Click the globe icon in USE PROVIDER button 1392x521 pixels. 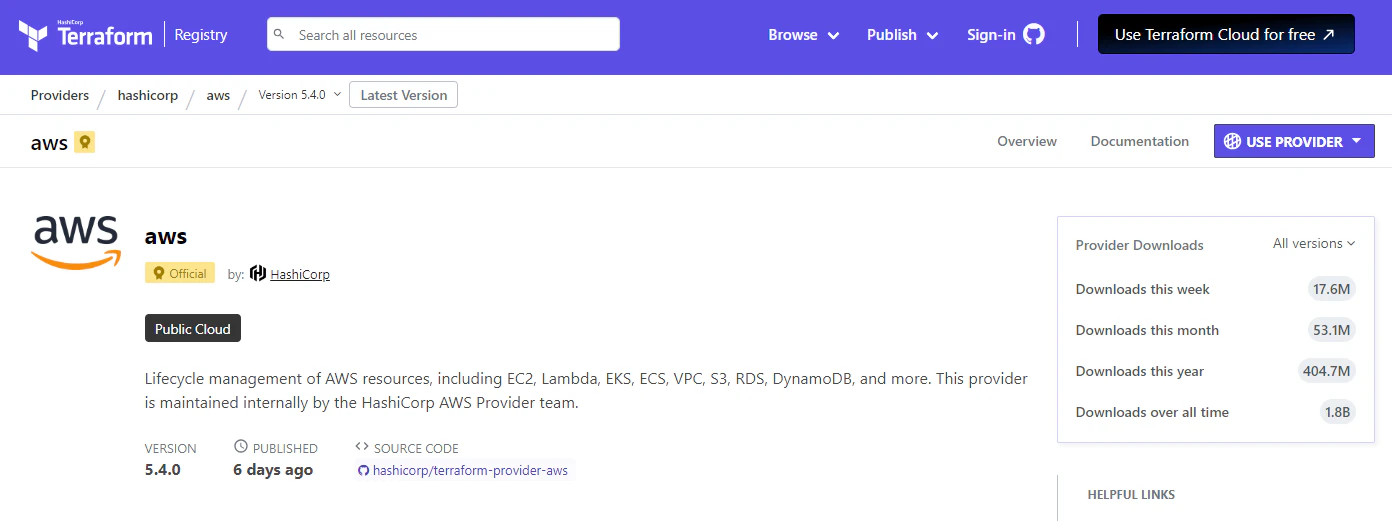coord(1232,141)
